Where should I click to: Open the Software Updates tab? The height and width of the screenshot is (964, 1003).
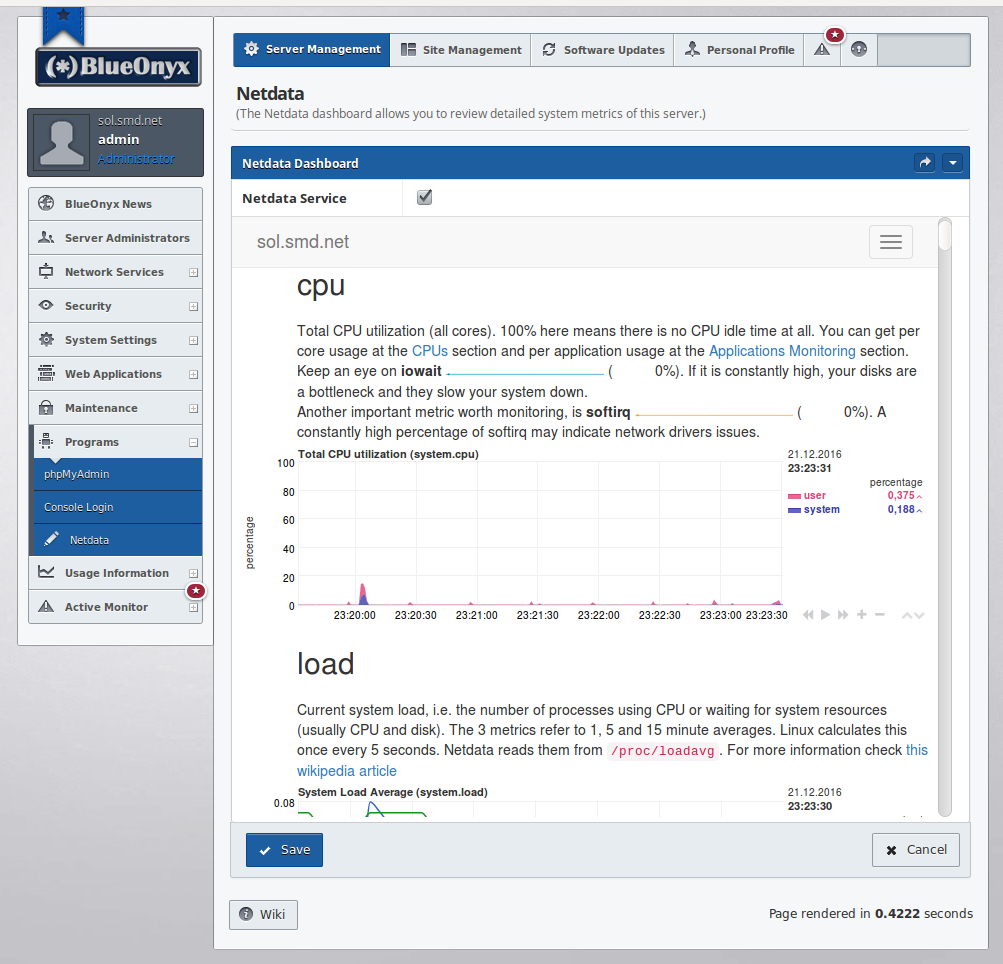pyautogui.click(x=603, y=50)
